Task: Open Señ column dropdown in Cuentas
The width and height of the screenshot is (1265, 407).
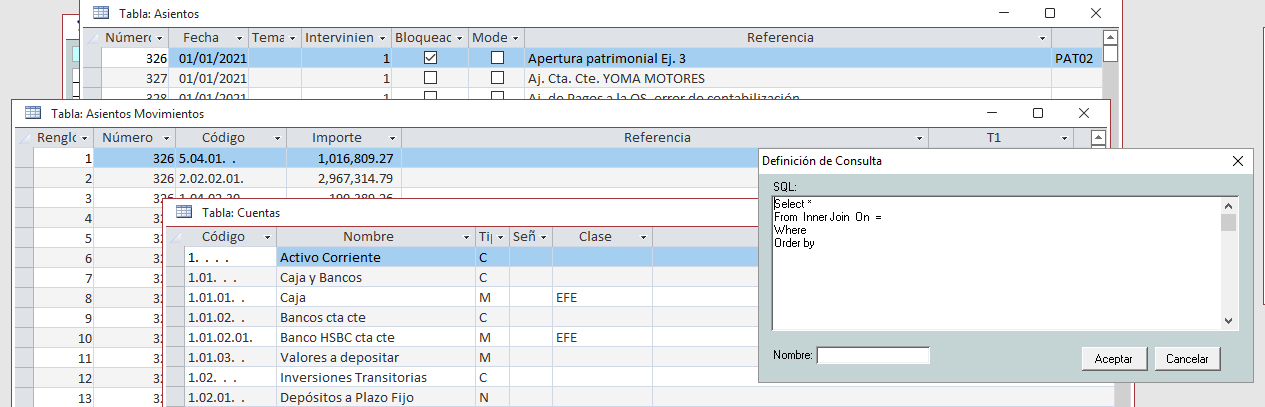Action: [x=543, y=237]
